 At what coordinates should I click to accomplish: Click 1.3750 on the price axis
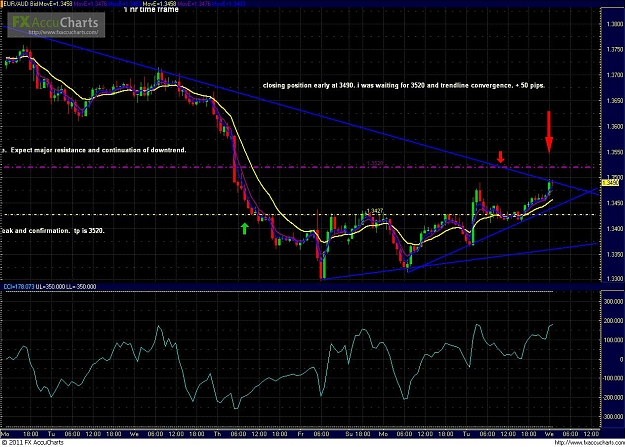click(x=614, y=49)
